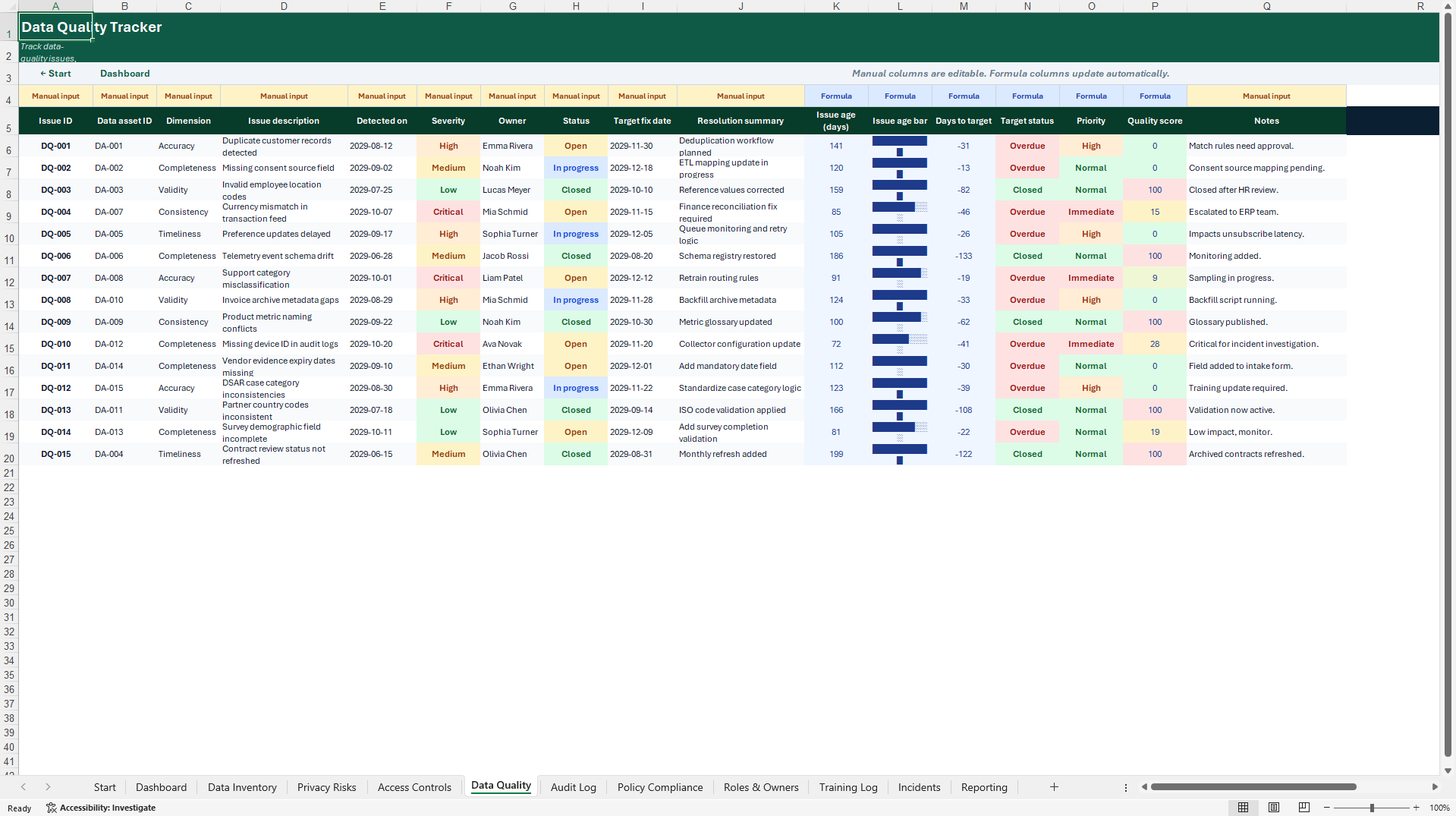The width and height of the screenshot is (1456, 816).
Task: Open the Start sheet tab
Action: click(x=105, y=787)
